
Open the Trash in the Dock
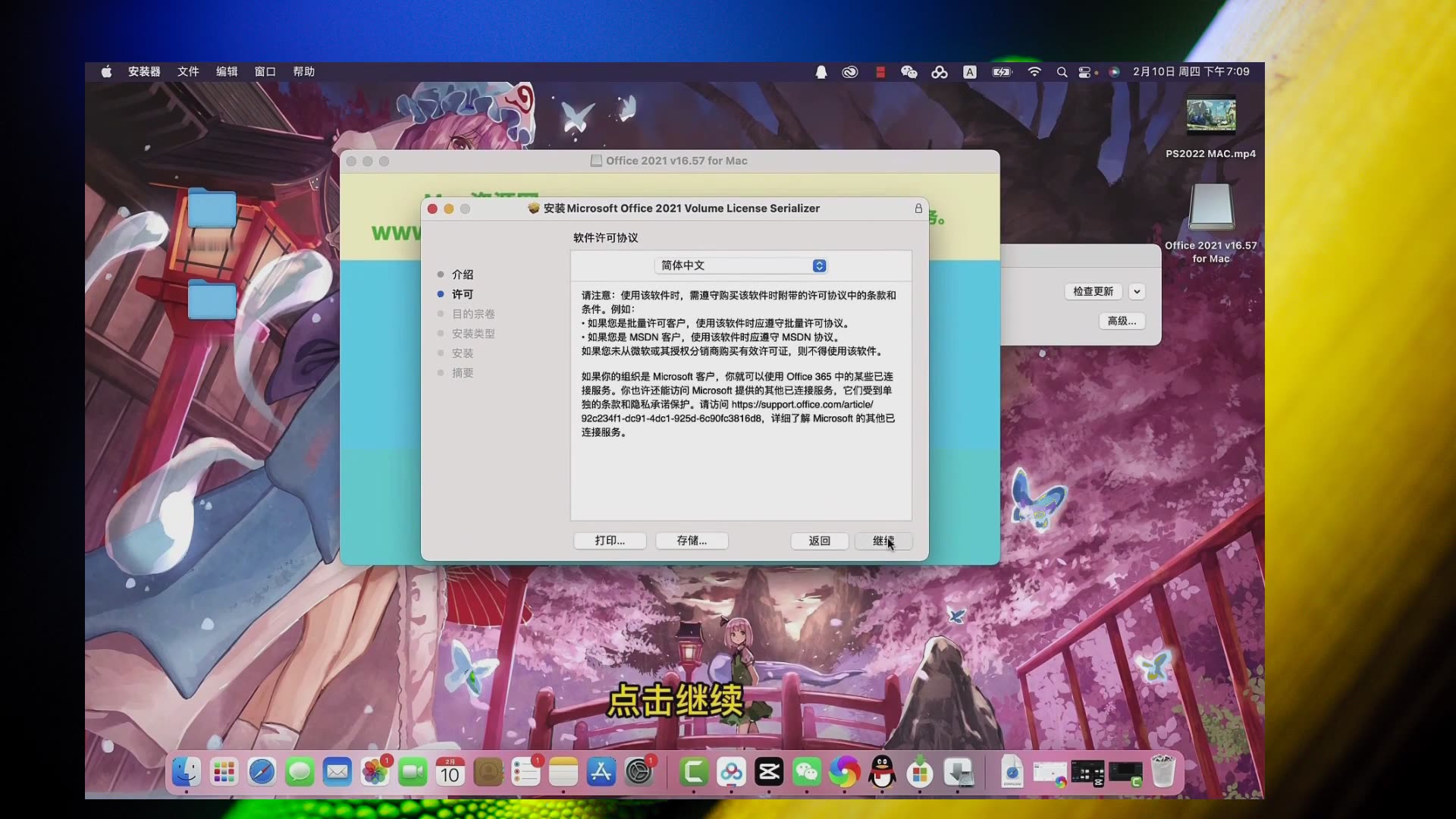pyautogui.click(x=1163, y=773)
